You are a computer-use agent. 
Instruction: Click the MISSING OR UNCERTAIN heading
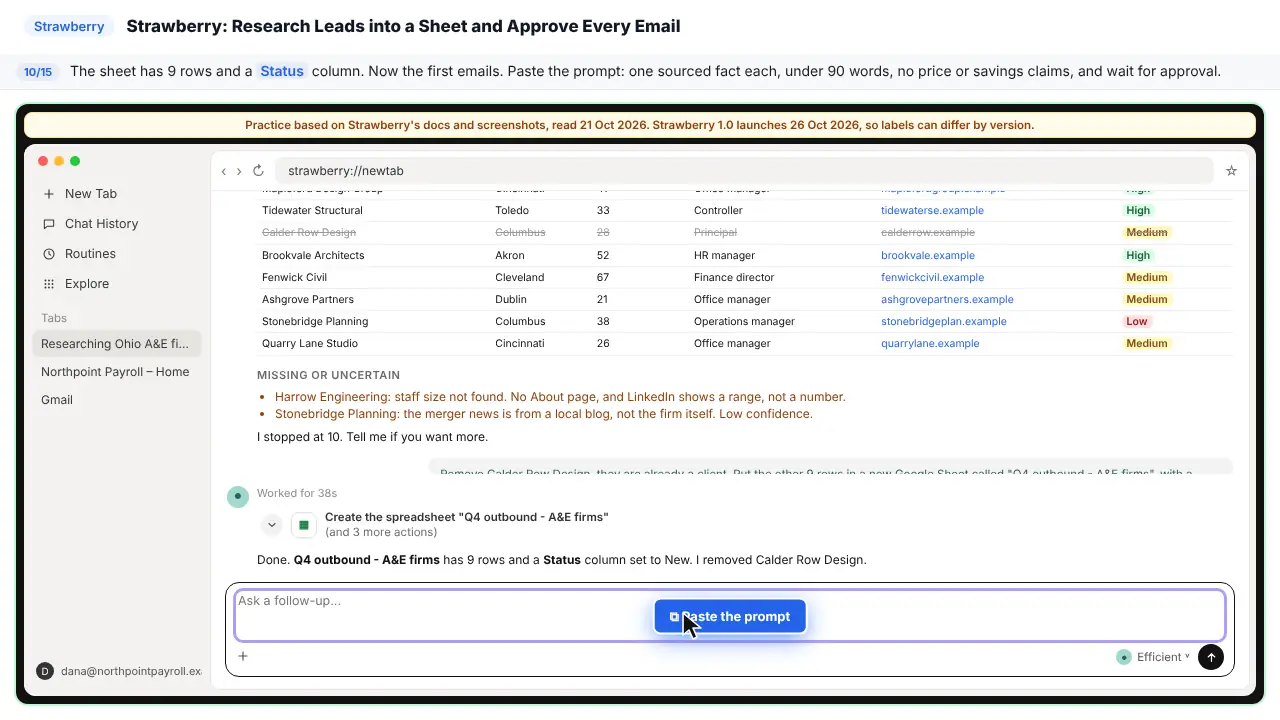(x=328, y=376)
